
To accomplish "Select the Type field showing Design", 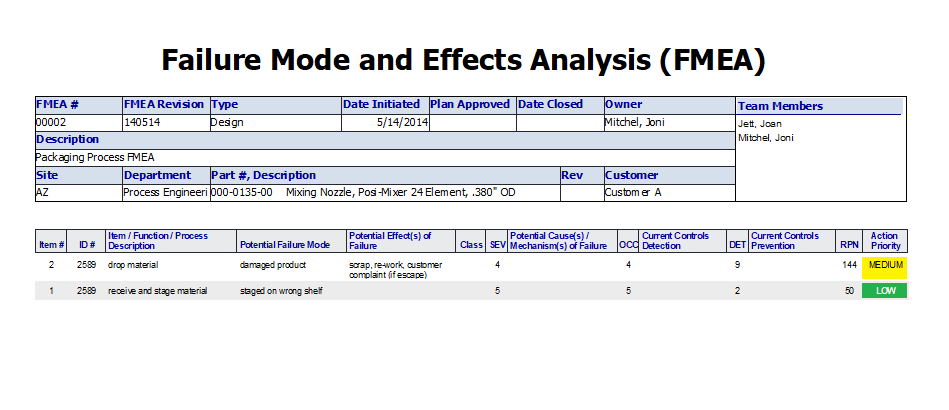I will click(x=227, y=122).
